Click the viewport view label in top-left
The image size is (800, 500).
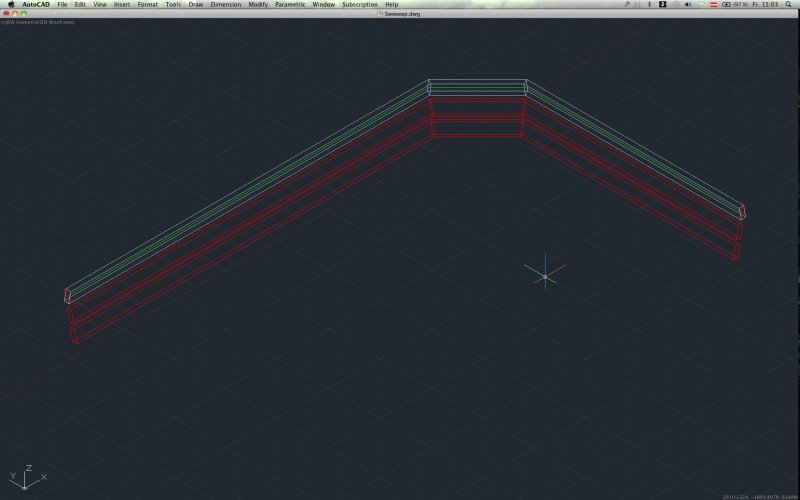tap(38, 22)
